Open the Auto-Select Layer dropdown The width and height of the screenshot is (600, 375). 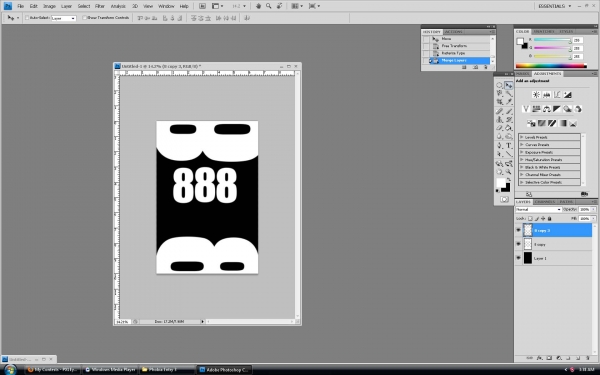(x=64, y=18)
